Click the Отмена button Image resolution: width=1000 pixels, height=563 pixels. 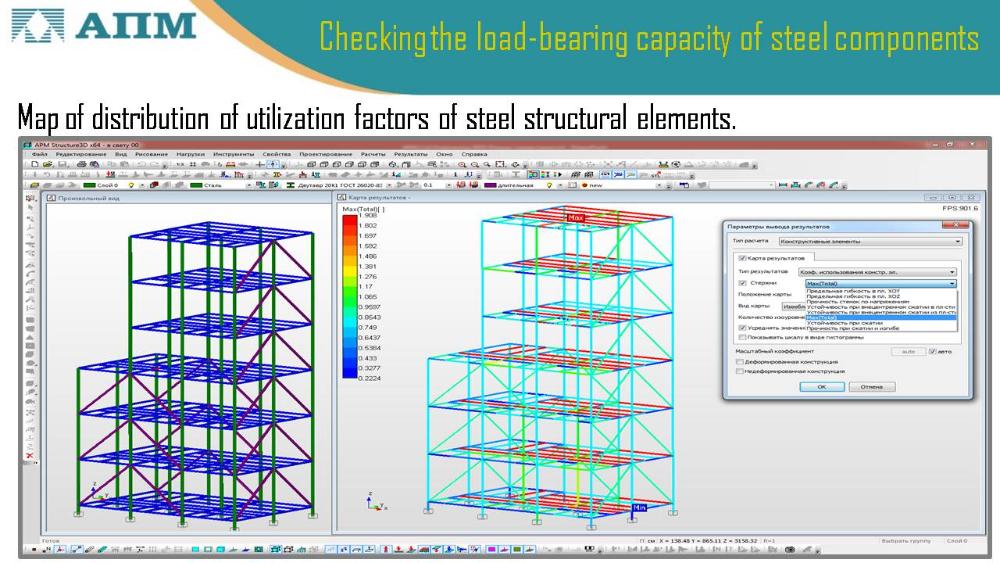point(871,386)
